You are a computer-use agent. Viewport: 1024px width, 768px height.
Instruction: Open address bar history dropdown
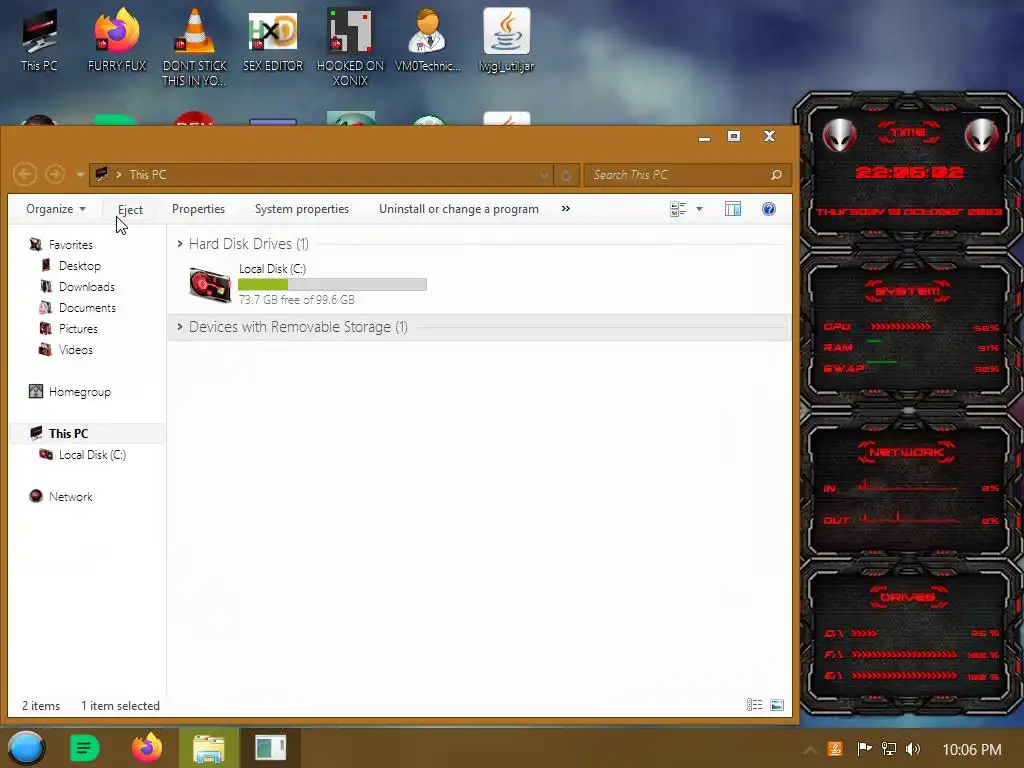pos(544,175)
